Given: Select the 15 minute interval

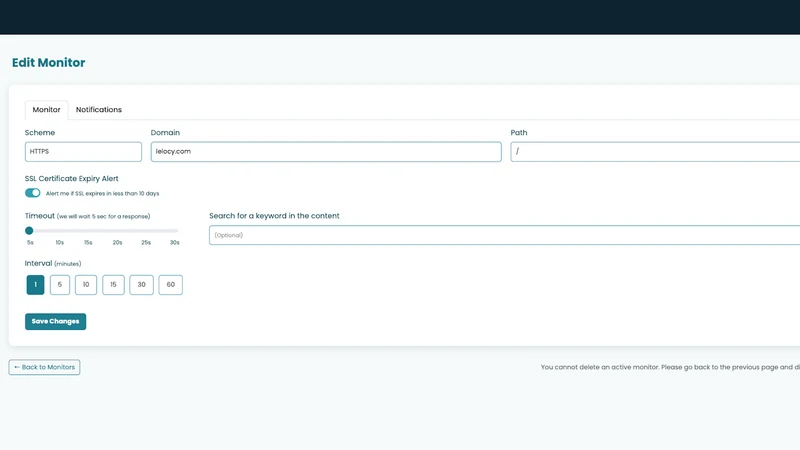Looking at the screenshot, I should click(x=113, y=285).
